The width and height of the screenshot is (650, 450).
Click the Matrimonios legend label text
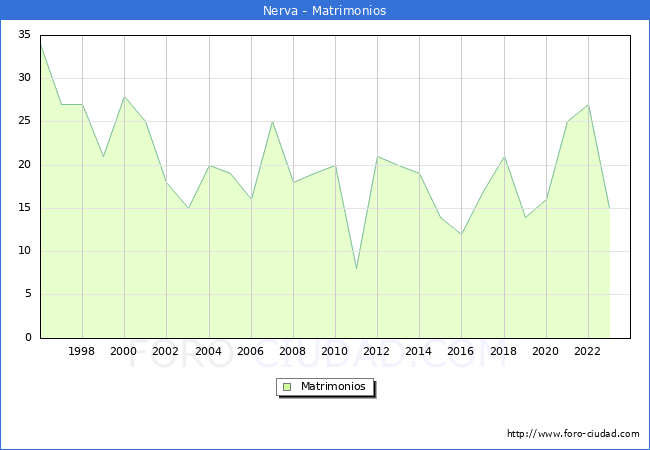tap(333, 386)
